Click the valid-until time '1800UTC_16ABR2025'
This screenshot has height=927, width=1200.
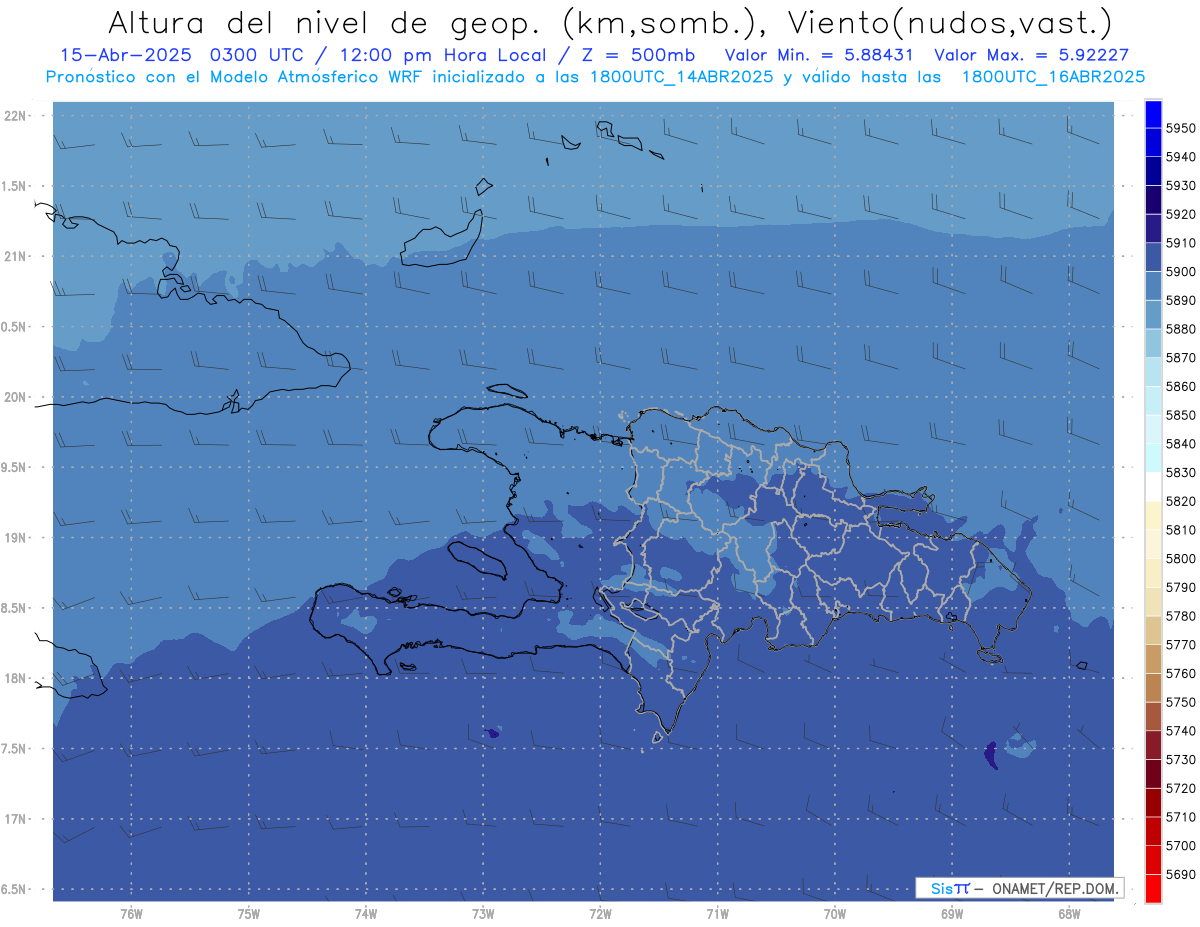pos(1053,76)
